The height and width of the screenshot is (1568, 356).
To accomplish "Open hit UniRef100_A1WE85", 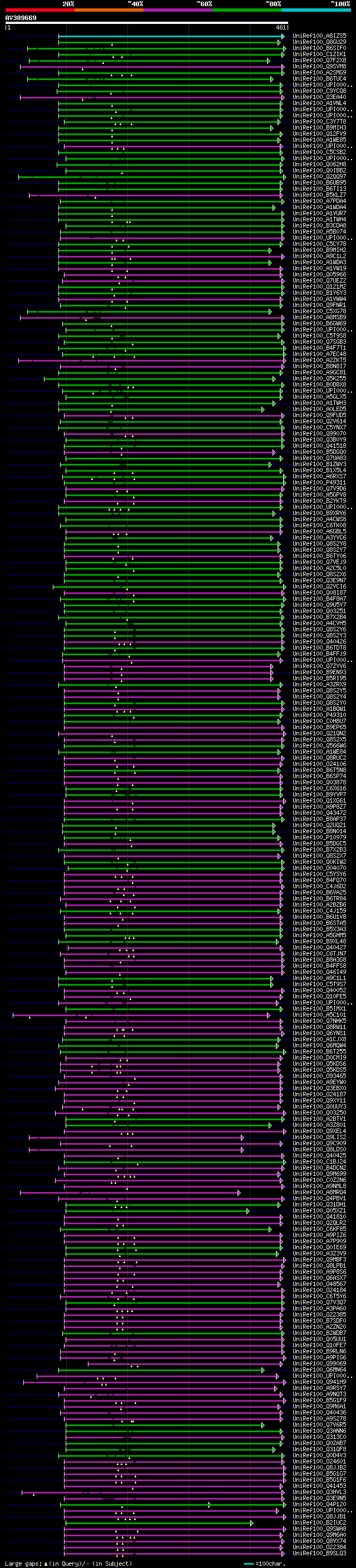I will click(319, 140).
